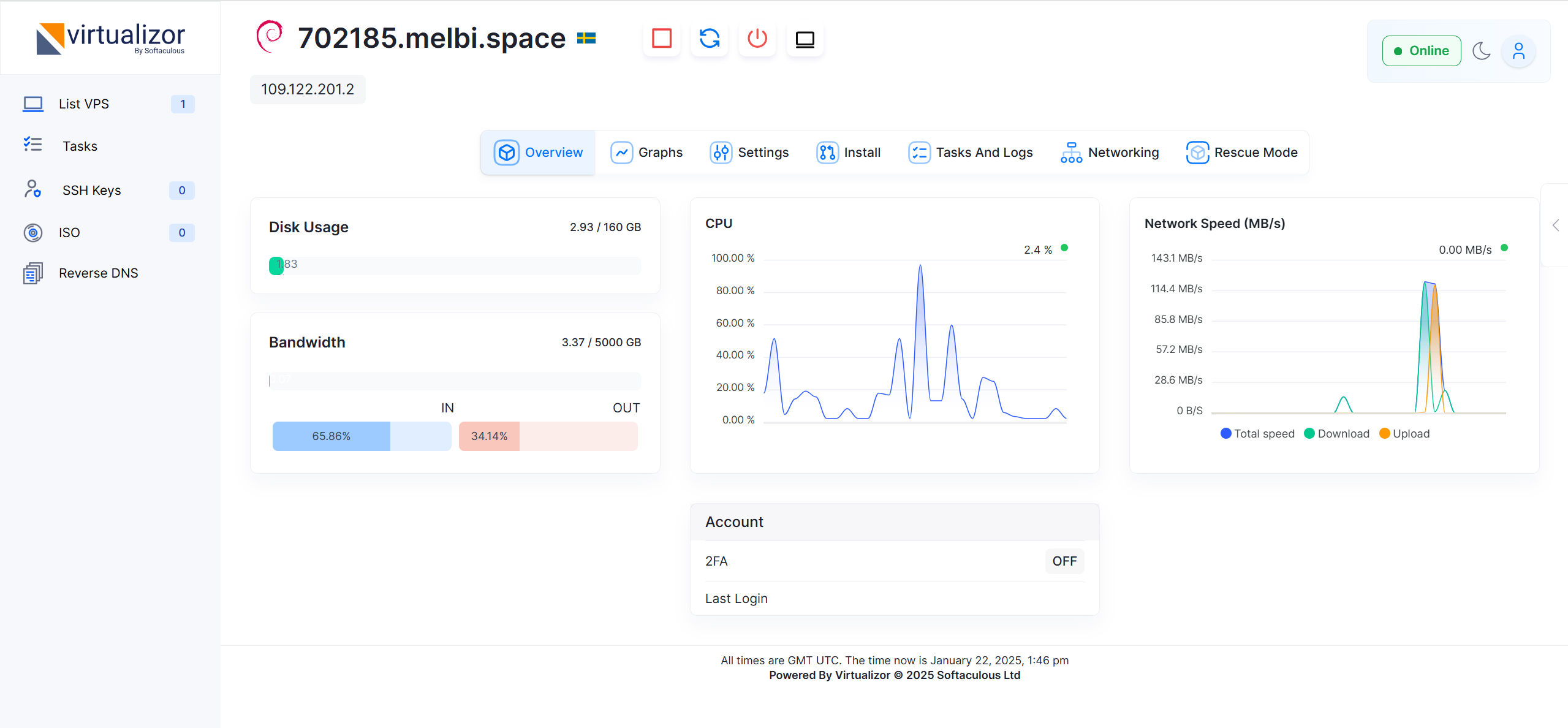This screenshot has width=1568, height=728.
Task: Toggle the 2FA OFF button
Action: point(1064,561)
